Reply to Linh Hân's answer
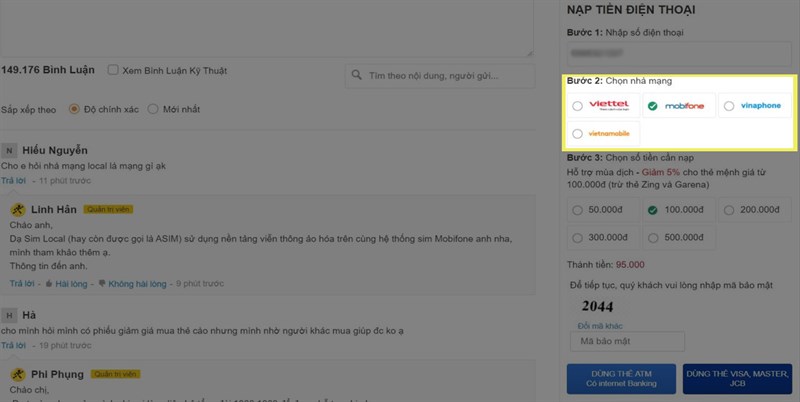 coord(22,284)
